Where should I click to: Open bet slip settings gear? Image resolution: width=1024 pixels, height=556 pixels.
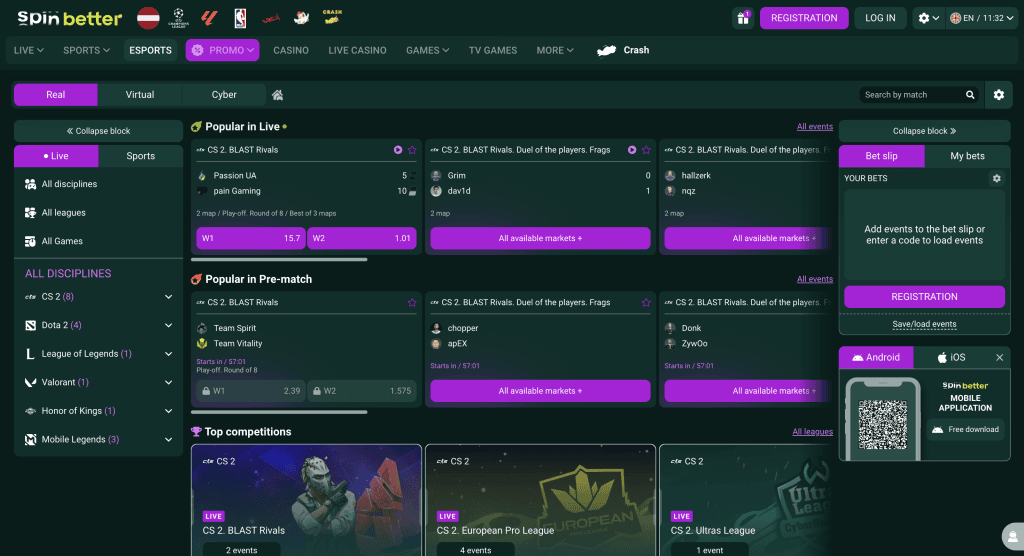tap(996, 178)
